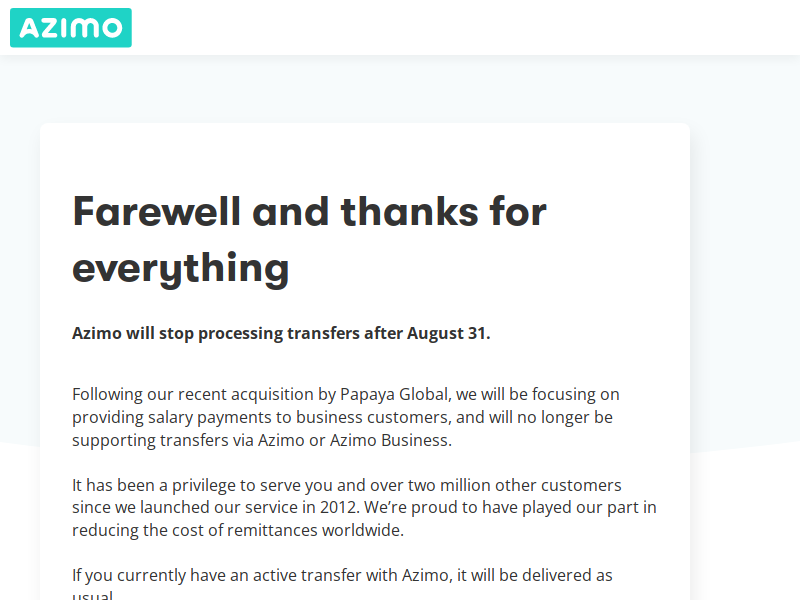Click 'August 31' in the bold notice
This screenshot has height=600, width=800.
pos(446,333)
